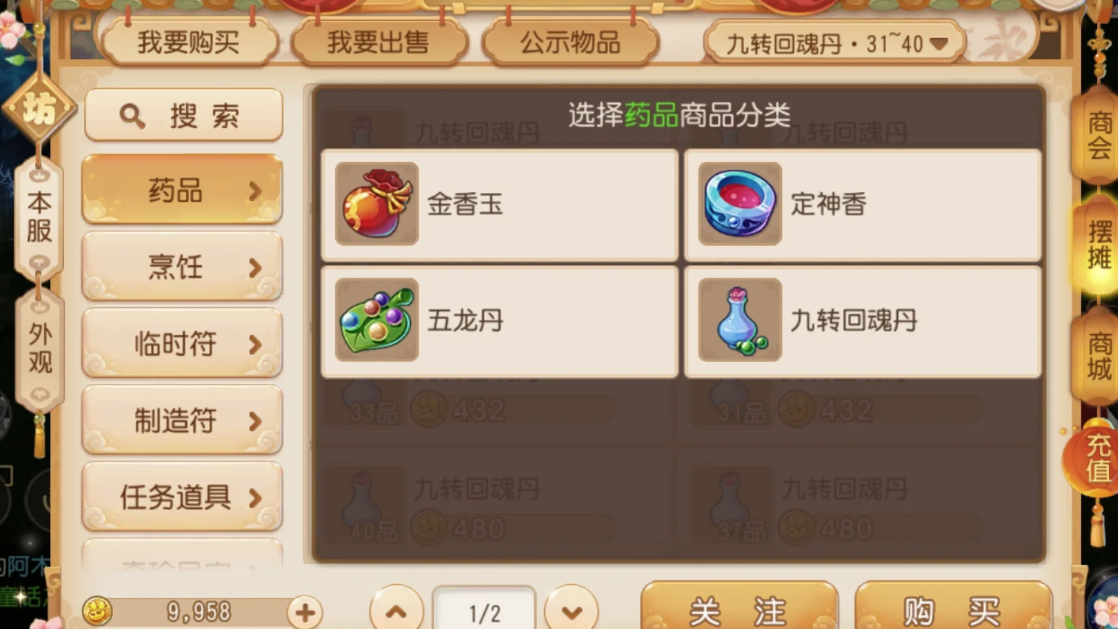Pick the 五龙丹 green leaf icon
The width and height of the screenshot is (1118, 629).
click(x=376, y=320)
